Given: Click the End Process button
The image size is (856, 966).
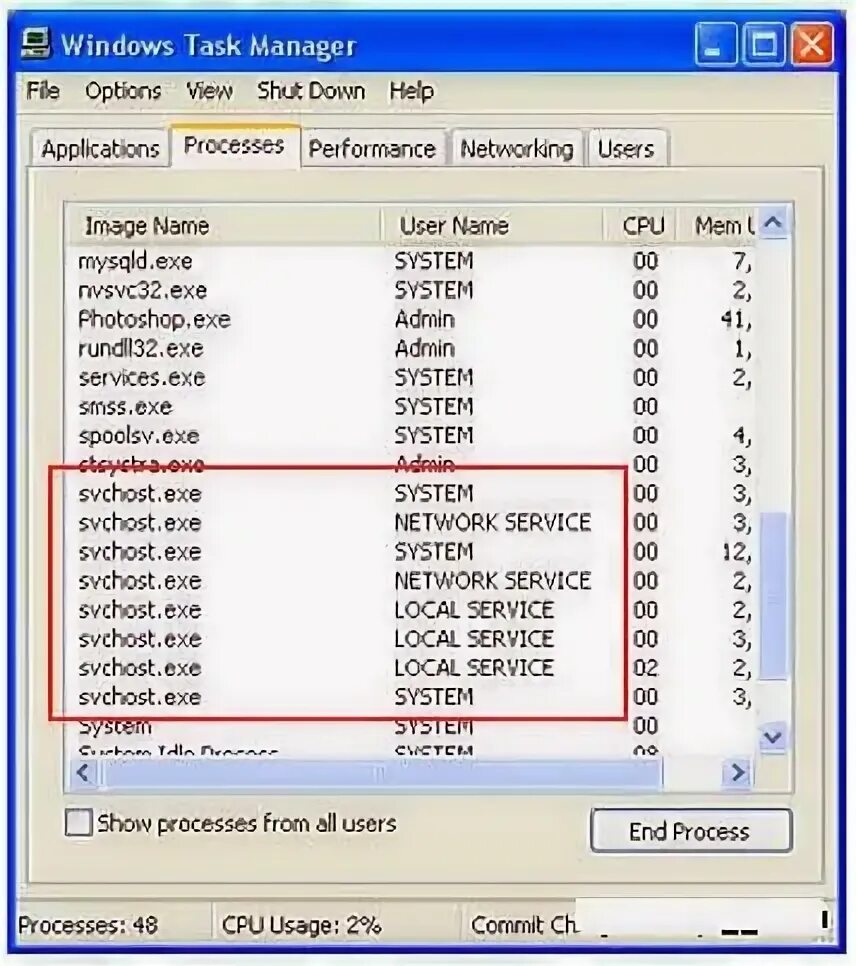Looking at the screenshot, I should pos(690,831).
